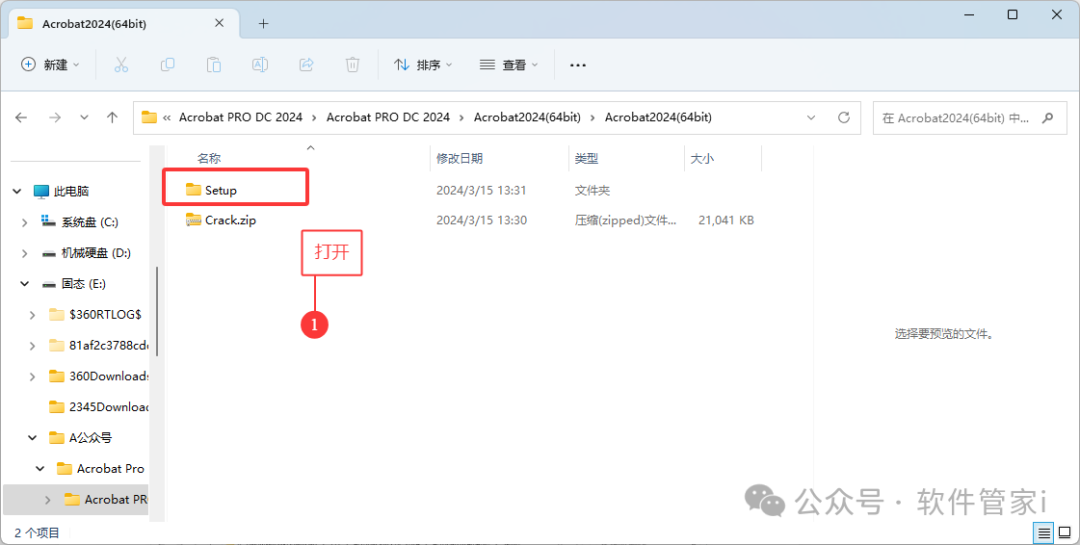Select the A公众号 folder in tree
Screen dimensions: 1080x545
(90, 438)
